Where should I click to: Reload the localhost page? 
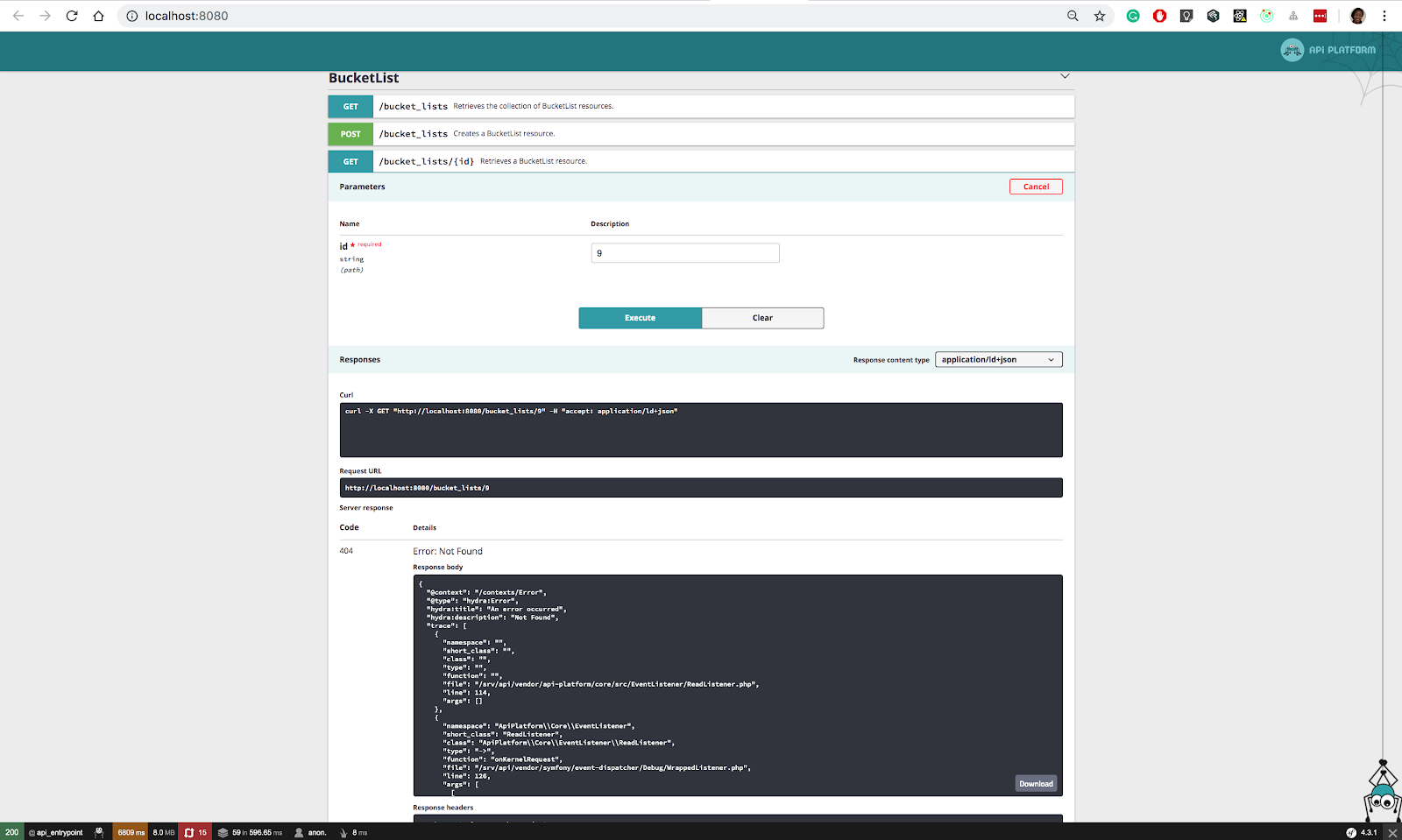(72, 16)
